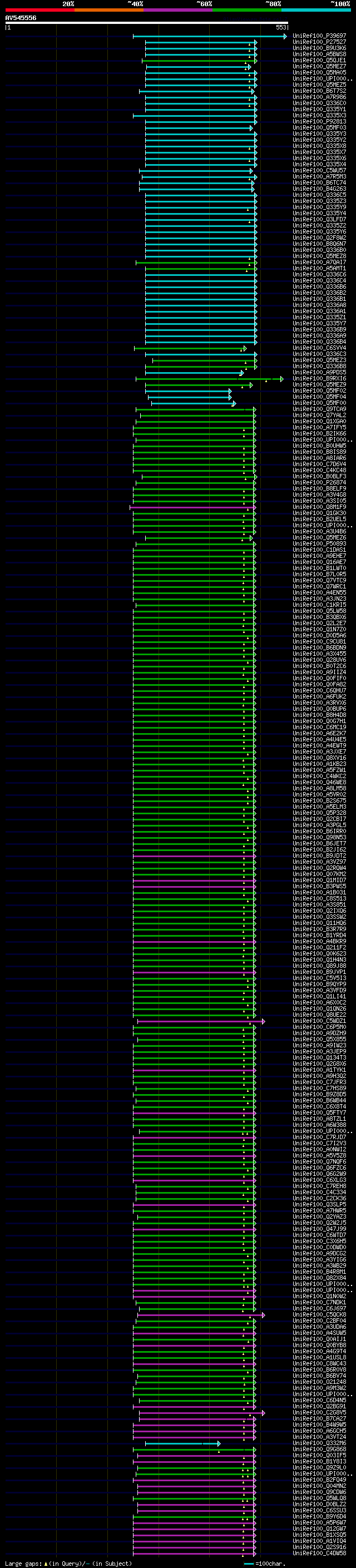The width and height of the screenshot is (356, 1568).
Task: Click label UniRef100_B6T7S2
Action: (x=319, y=91)
